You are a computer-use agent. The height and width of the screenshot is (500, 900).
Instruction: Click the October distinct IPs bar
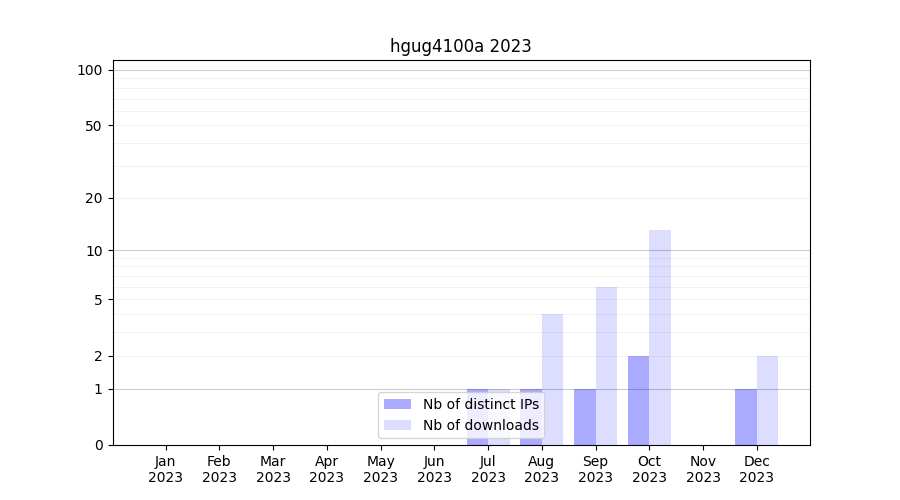tap(638, 400)
